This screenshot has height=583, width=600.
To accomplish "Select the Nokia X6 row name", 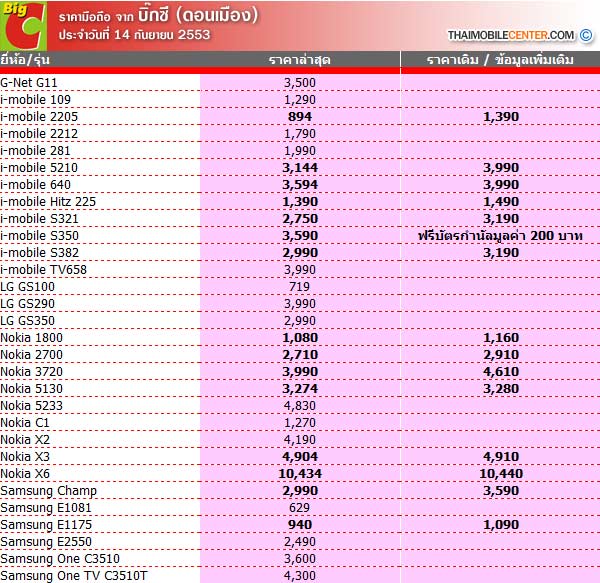I will pos(25,474).
